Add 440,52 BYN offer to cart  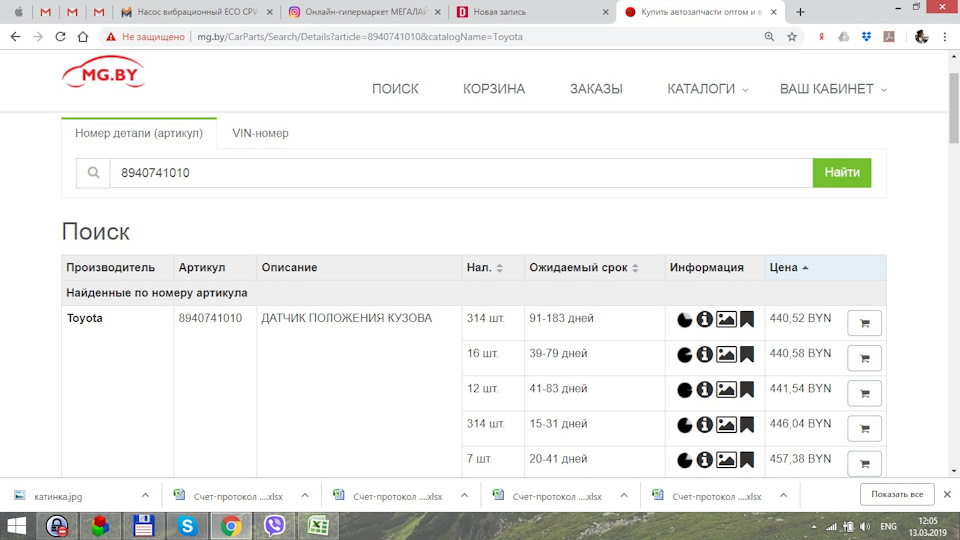coord(864,323)
